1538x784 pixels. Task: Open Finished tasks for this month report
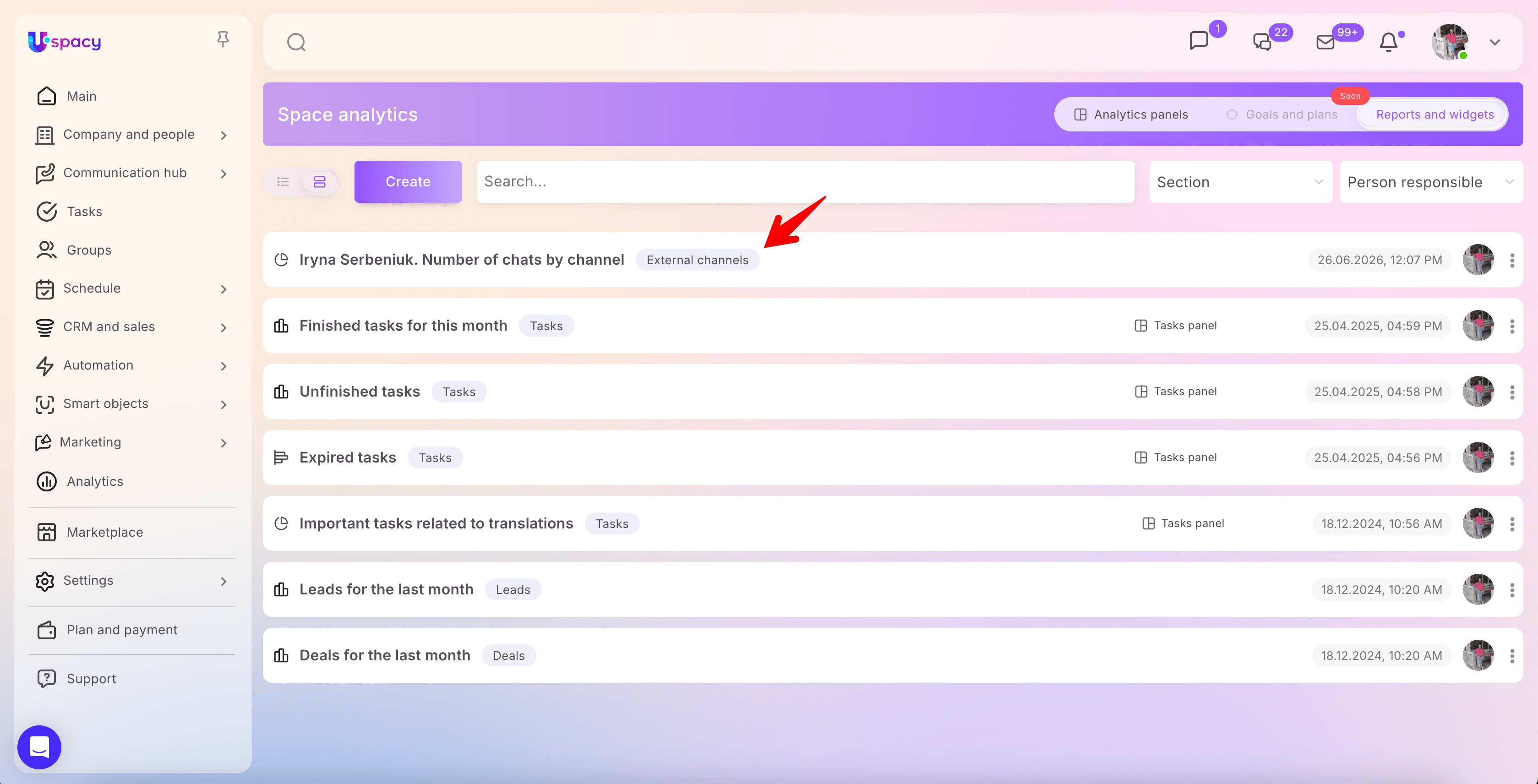[403, 326]
